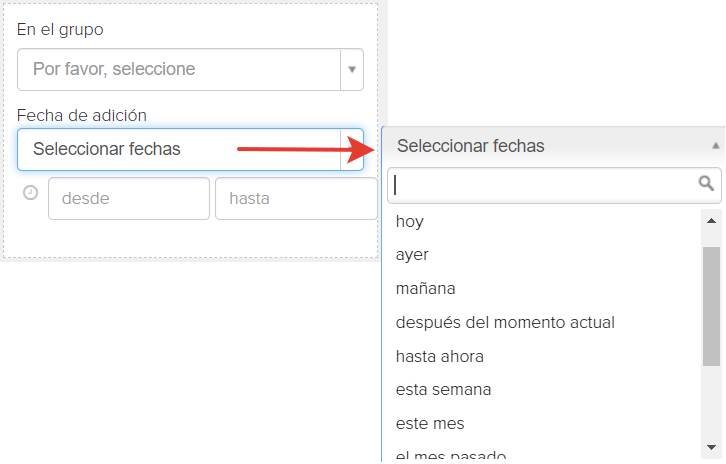
Task: Click the scrollbar up arrow in list
Action: 712,221
